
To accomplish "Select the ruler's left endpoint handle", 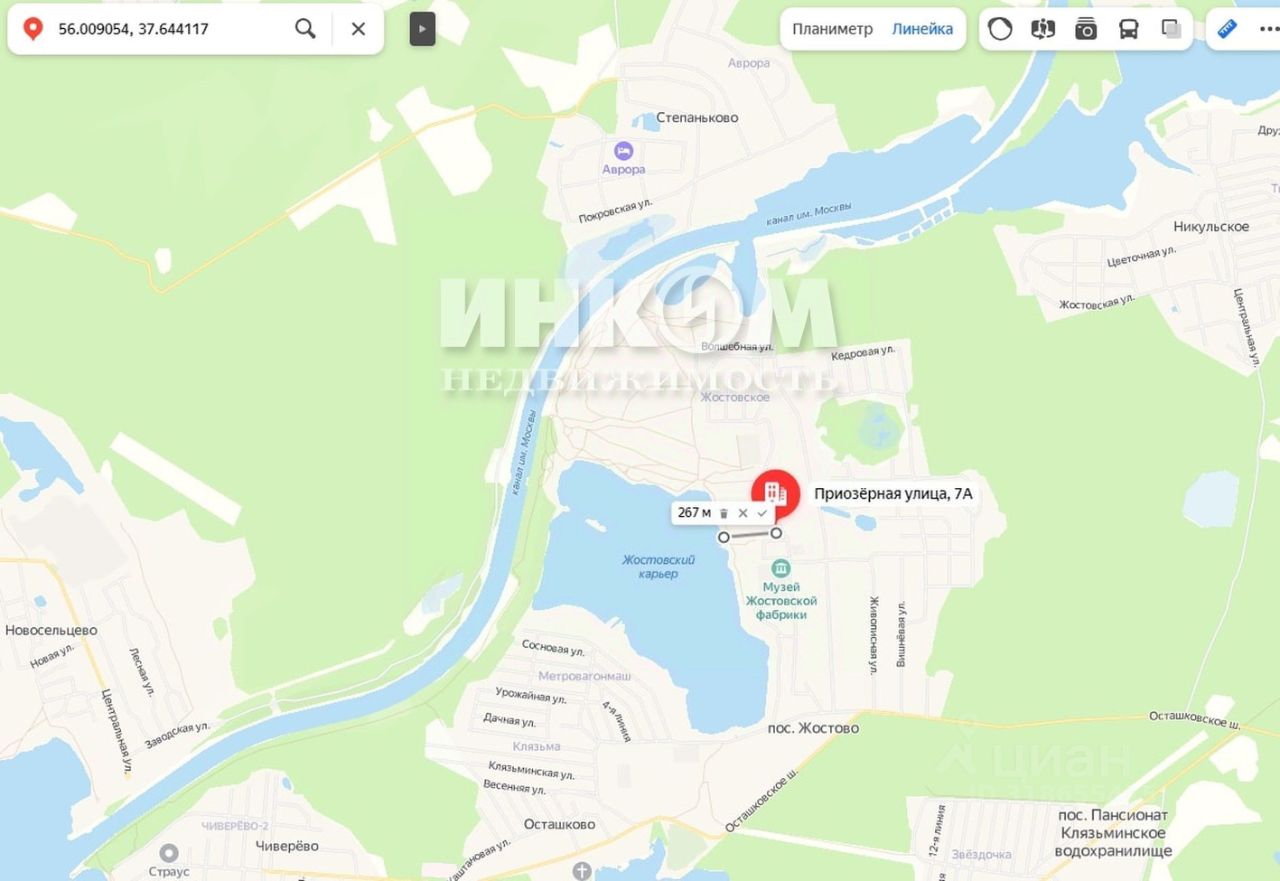I will click(x=724, y=538).
